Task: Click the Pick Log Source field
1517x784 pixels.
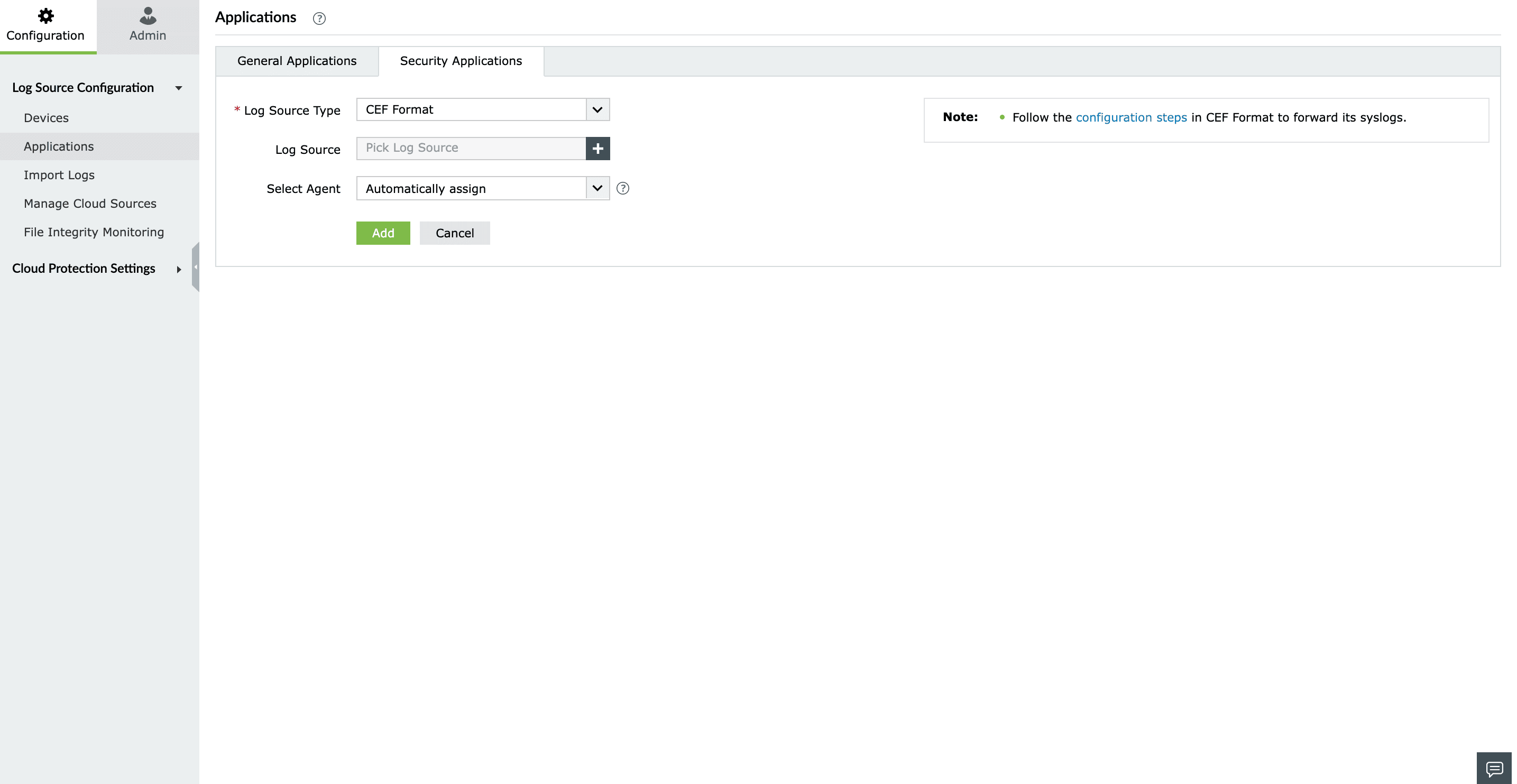Action: 471,149
